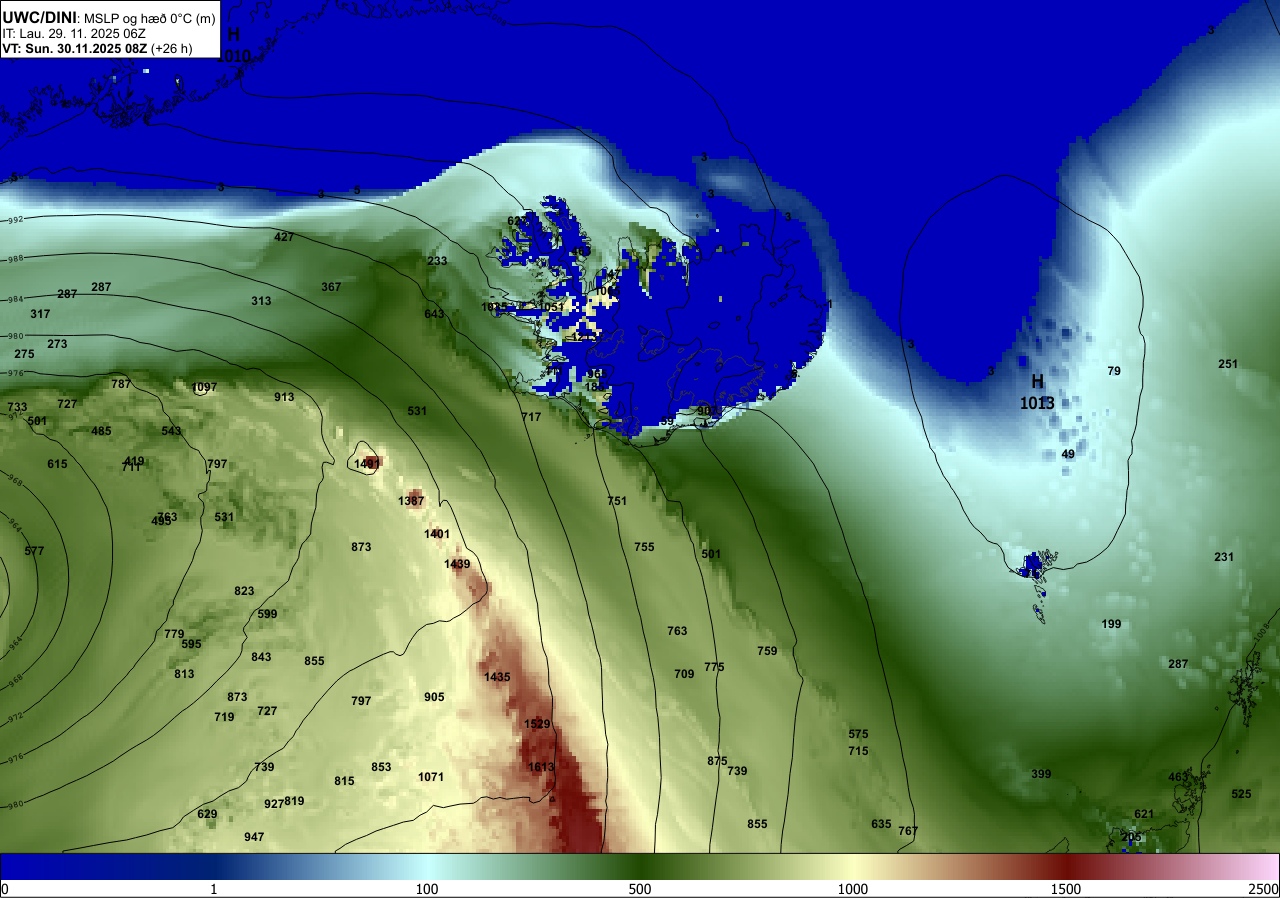
Task: Click the 525 height value
Action: [1241, 794]
